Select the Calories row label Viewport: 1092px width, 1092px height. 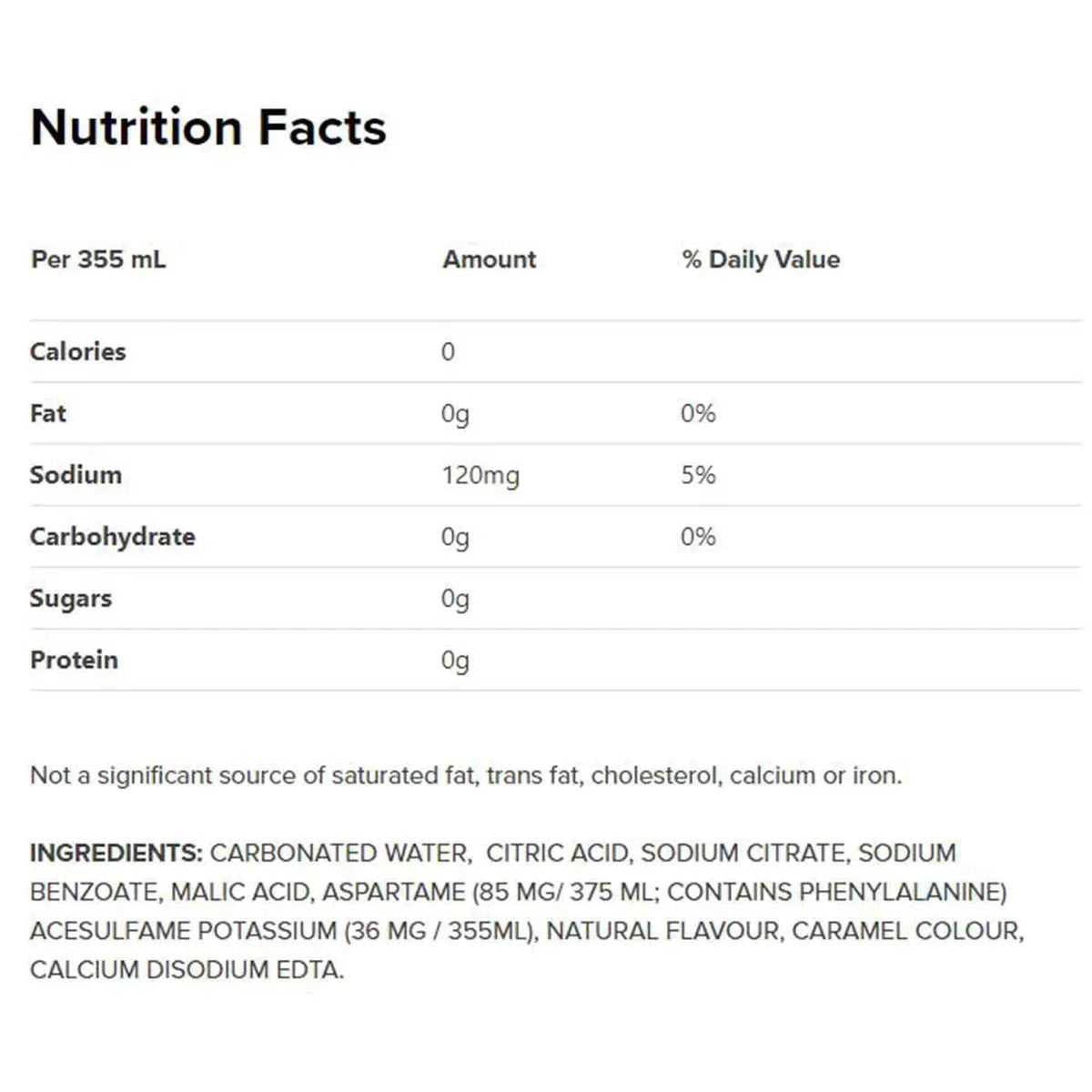point(77,351)
